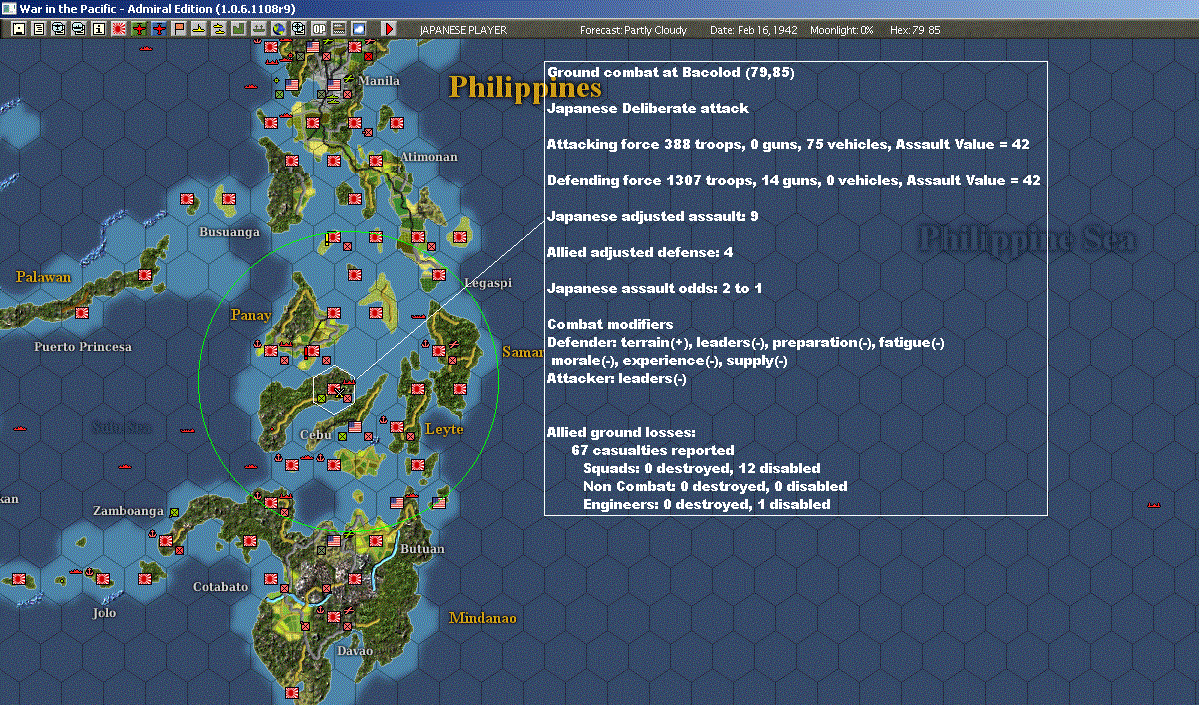This screenshot has width=1199, height=705.
Task: Click the Jolo map label
Action: (104, 612)
